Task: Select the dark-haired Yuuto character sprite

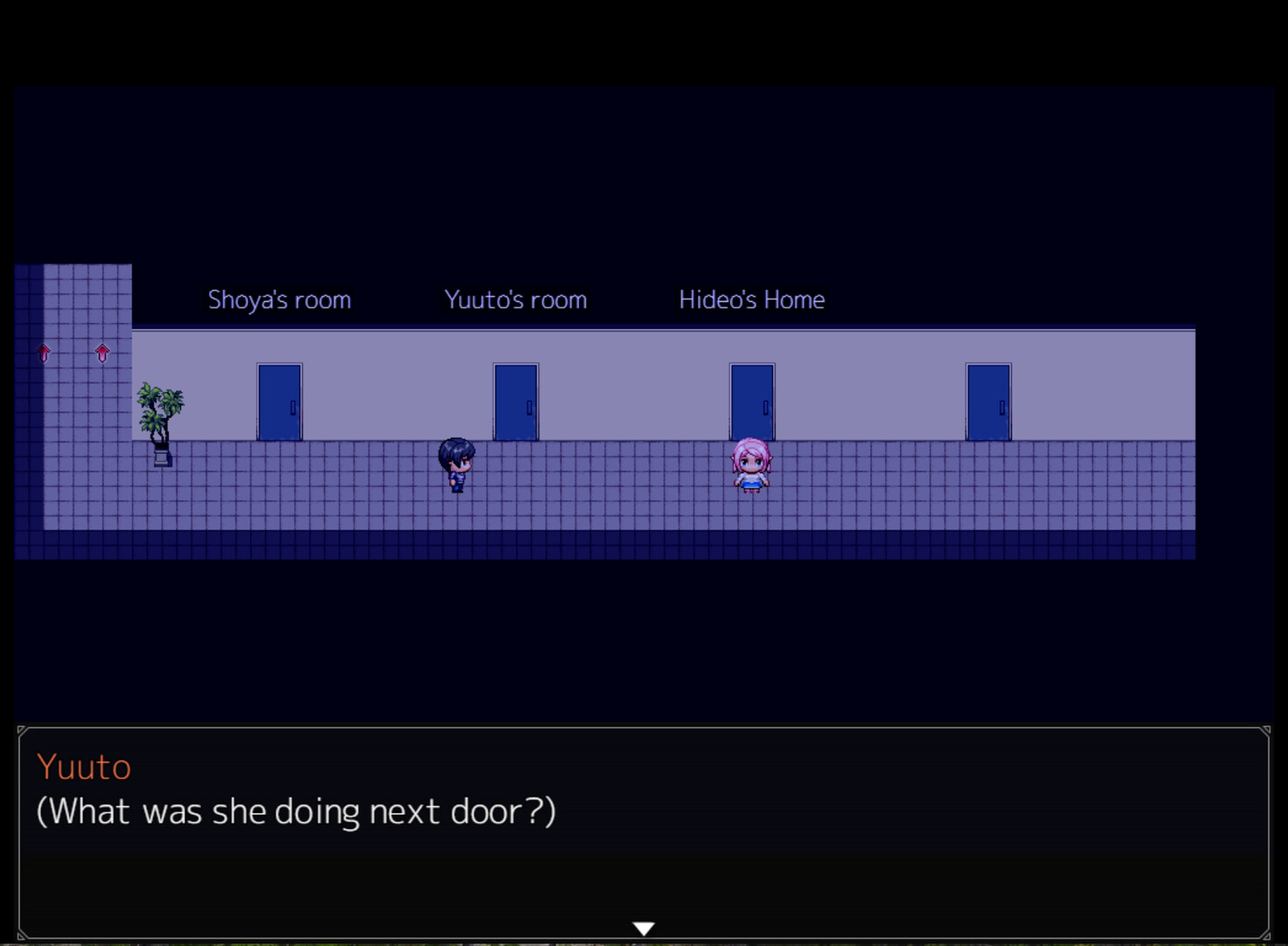Action: tap(456, 464)
